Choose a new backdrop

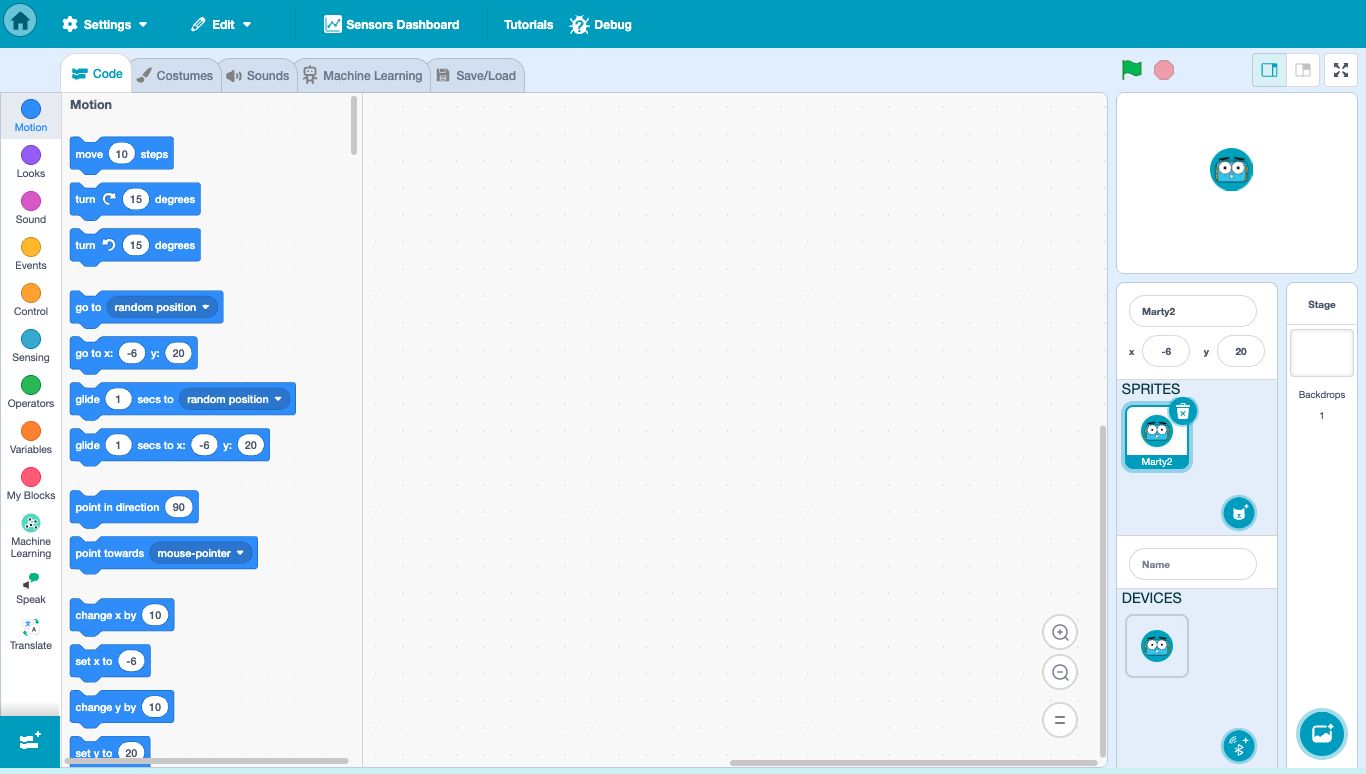[1322, 733]
